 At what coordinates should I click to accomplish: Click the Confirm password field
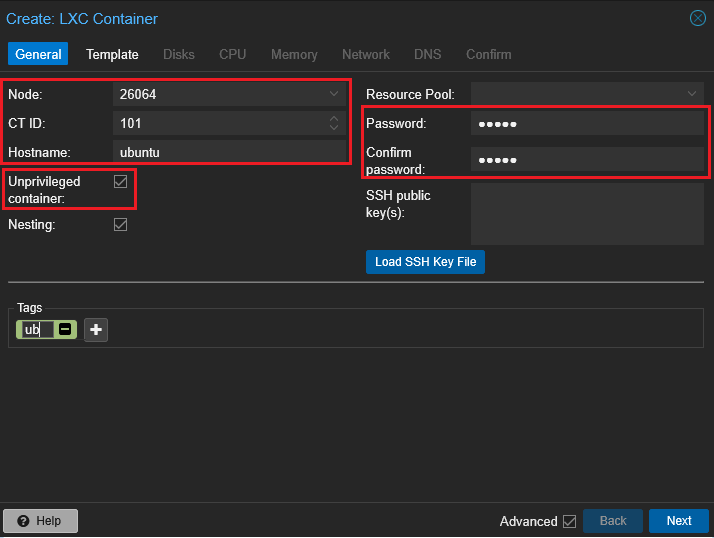coord(587,160)
